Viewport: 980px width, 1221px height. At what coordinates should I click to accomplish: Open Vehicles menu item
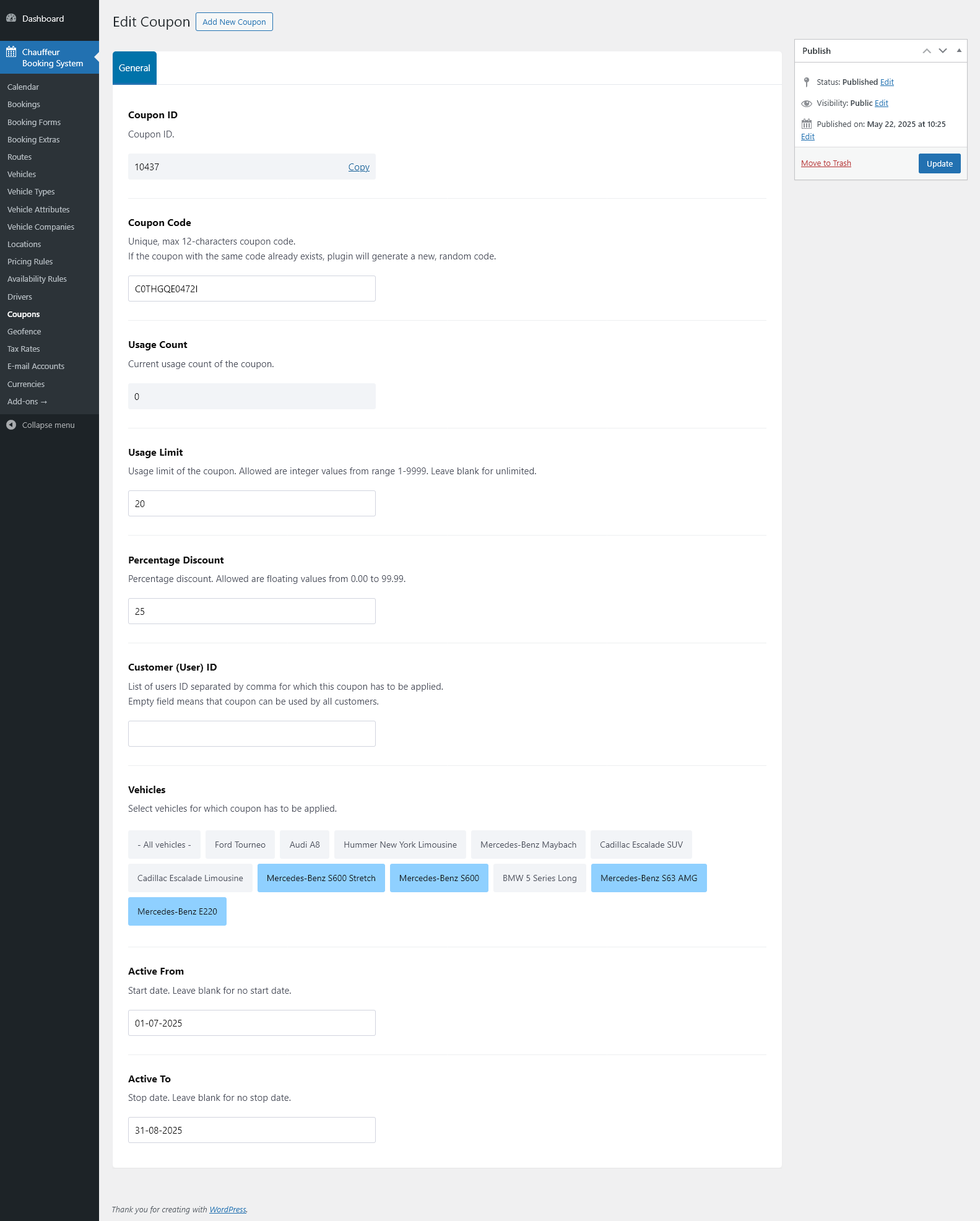(22, 175)
